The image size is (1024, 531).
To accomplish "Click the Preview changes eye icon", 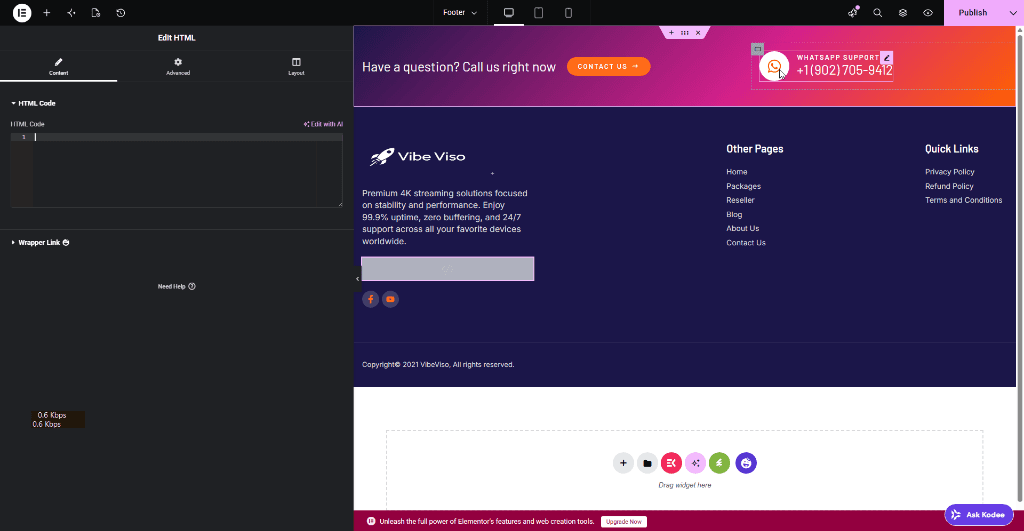I will click(x=928, y=12).
